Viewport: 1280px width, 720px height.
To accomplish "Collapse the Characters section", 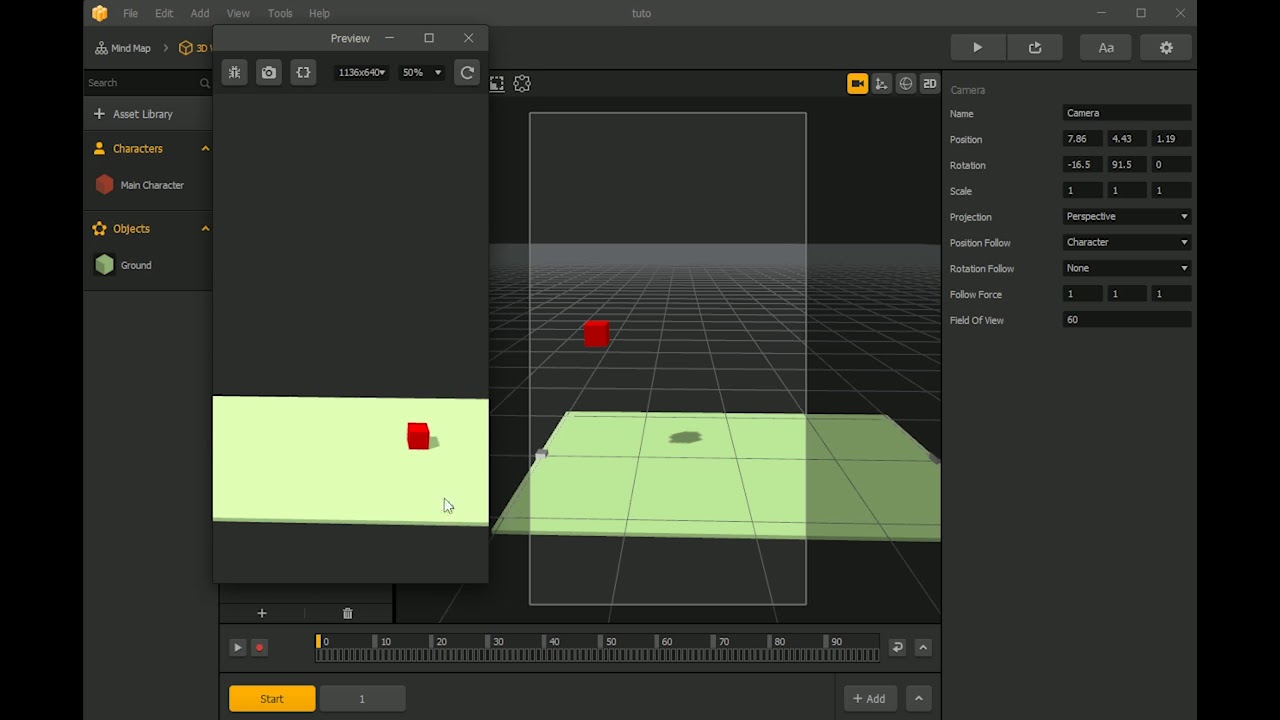I will coord(205,149).
